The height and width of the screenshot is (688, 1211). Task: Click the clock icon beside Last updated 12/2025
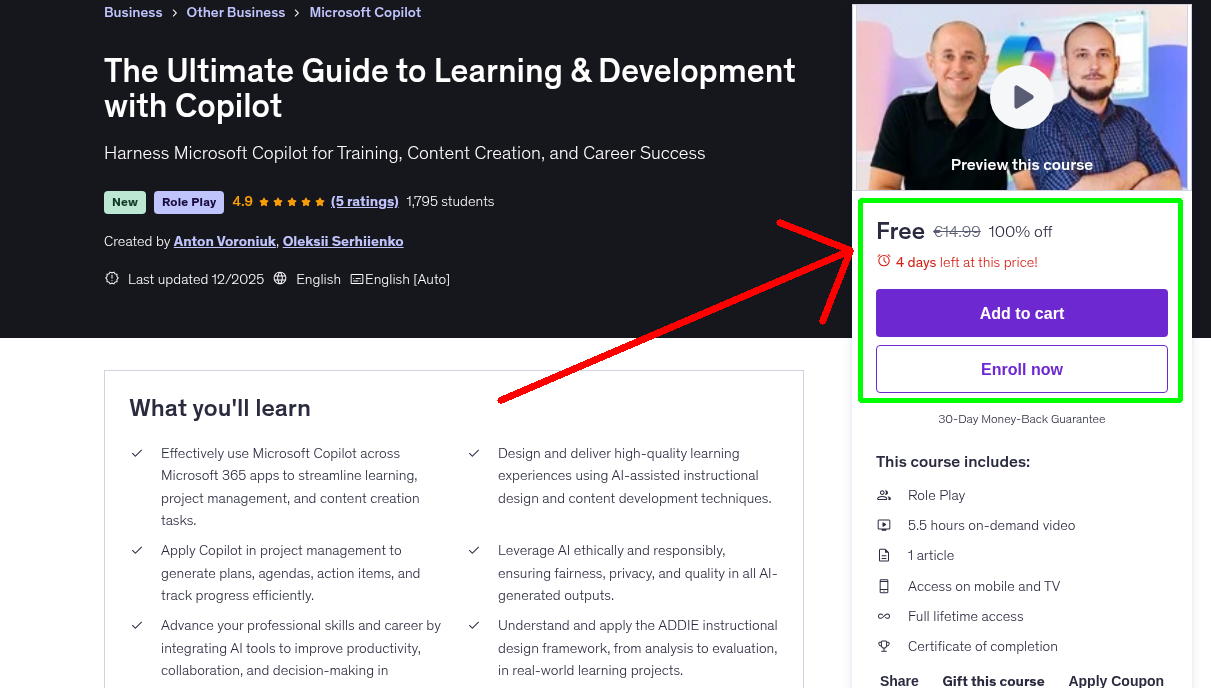pos(111,278)
